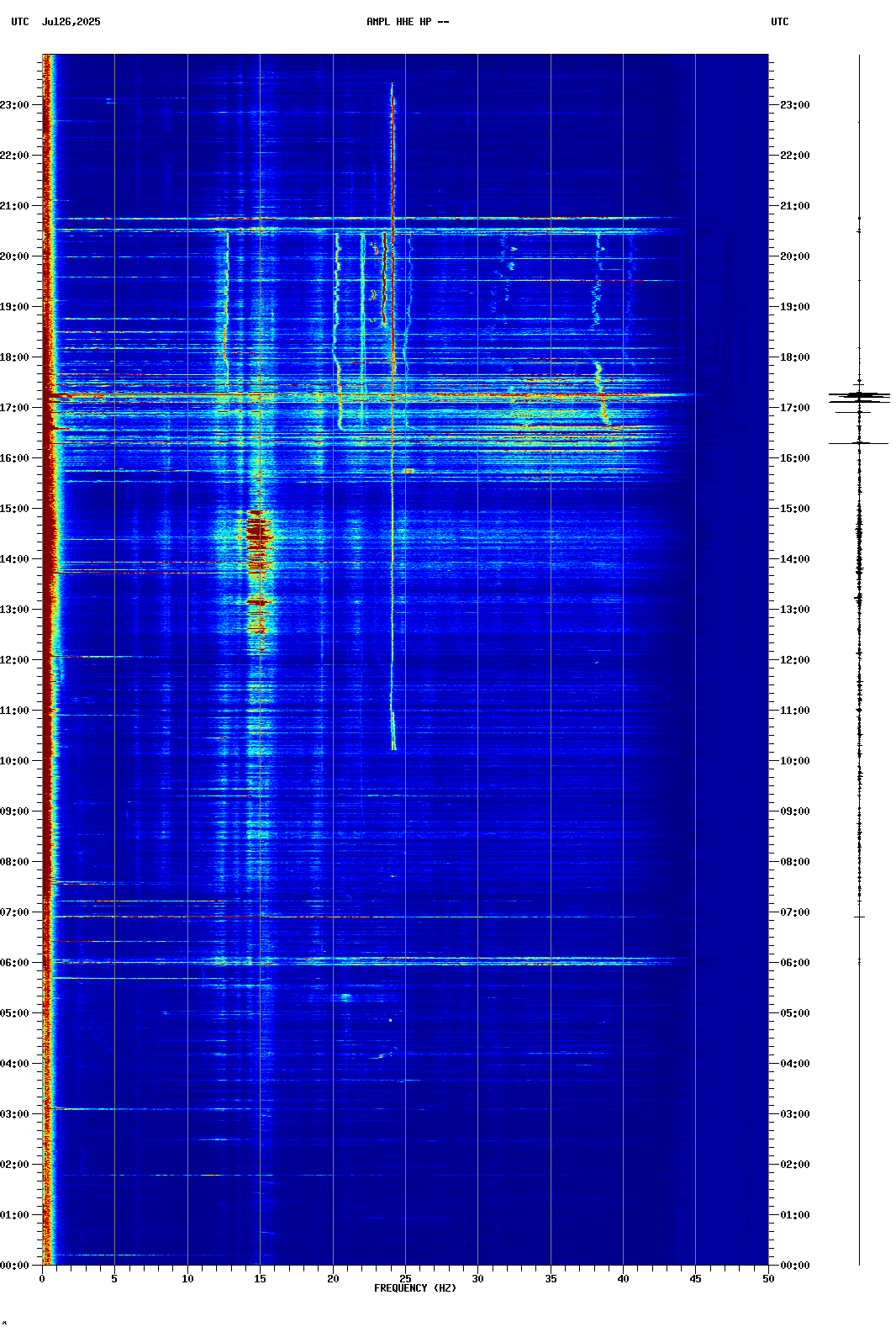Click 10:00 on the right-hand time axis
This screenshot has width=896, height=1332.
(795, 761)
